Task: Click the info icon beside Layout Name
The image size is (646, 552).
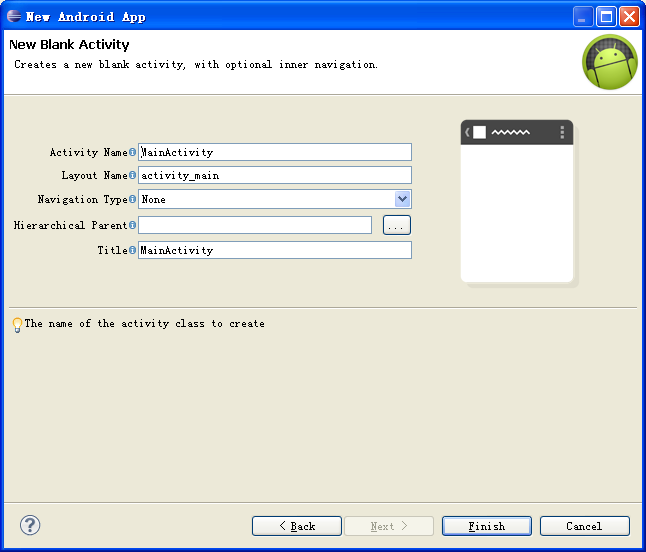Action: 132,175
